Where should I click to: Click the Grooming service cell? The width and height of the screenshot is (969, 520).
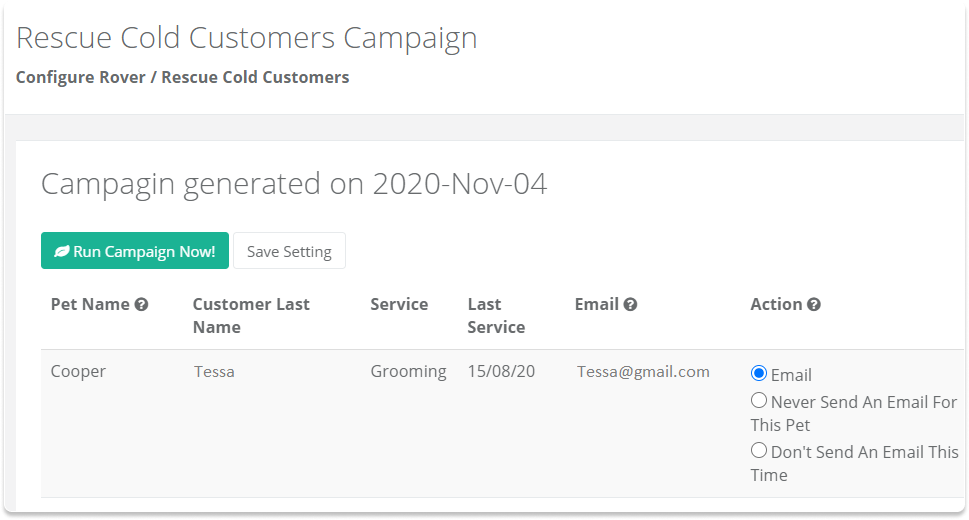click(408, 372)
